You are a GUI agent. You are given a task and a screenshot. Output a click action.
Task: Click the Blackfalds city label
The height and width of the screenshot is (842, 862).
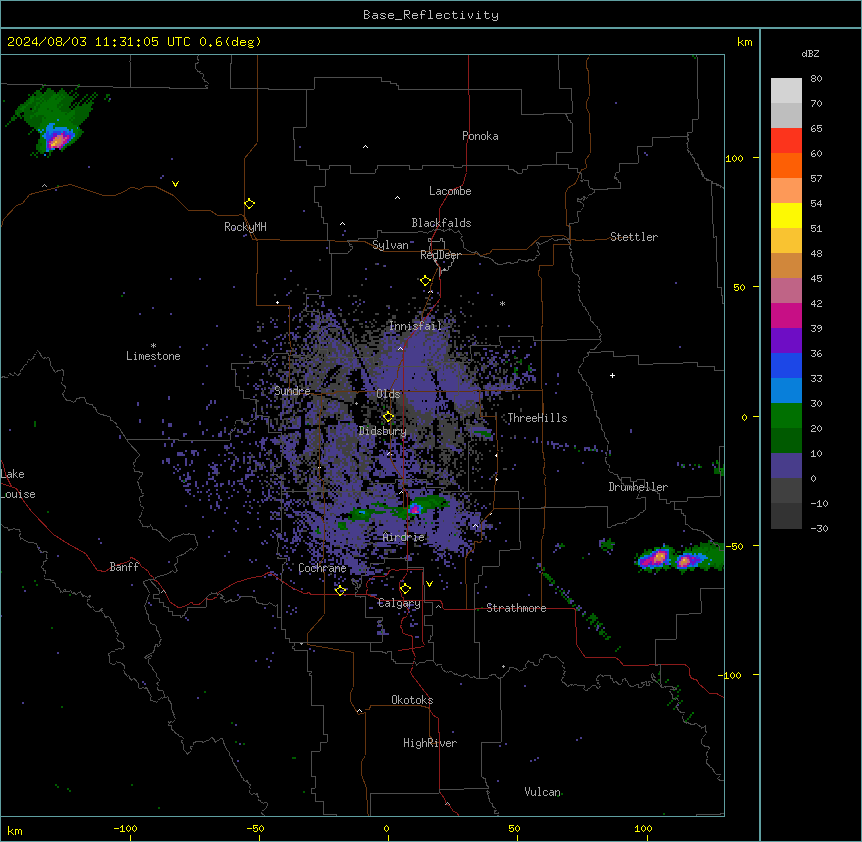click(x=441, y=223)
